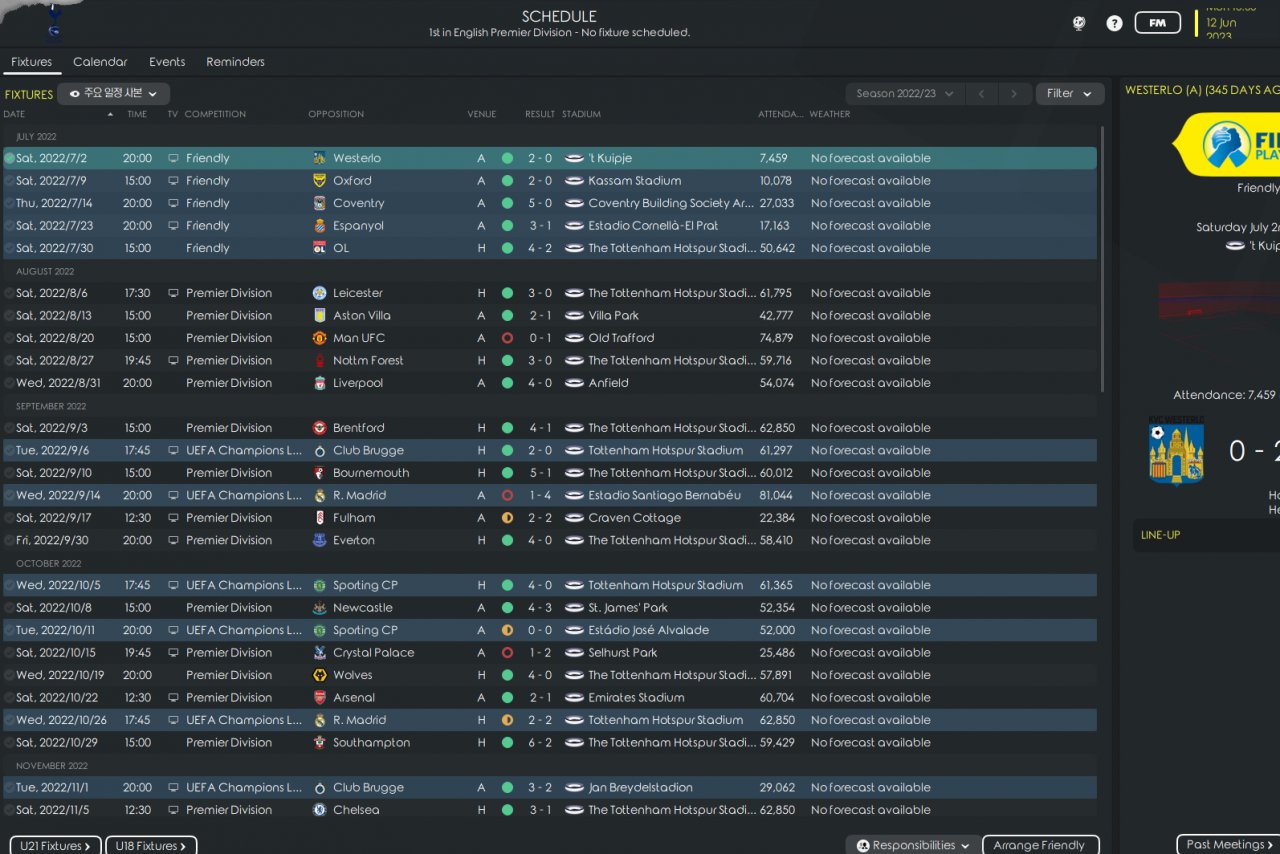The image size is (1280, 854).
Task: Open Season 2022/23 dropdown
Action: tap(905, 94)
